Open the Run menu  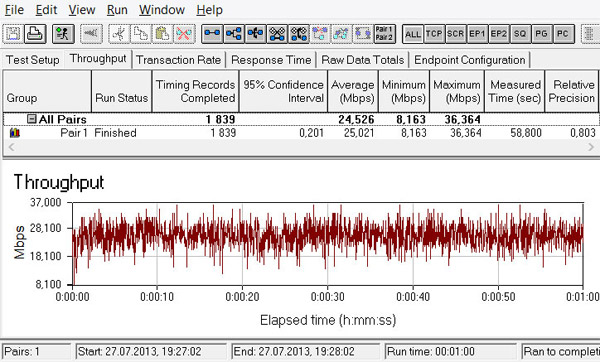[x=117, y=10]
